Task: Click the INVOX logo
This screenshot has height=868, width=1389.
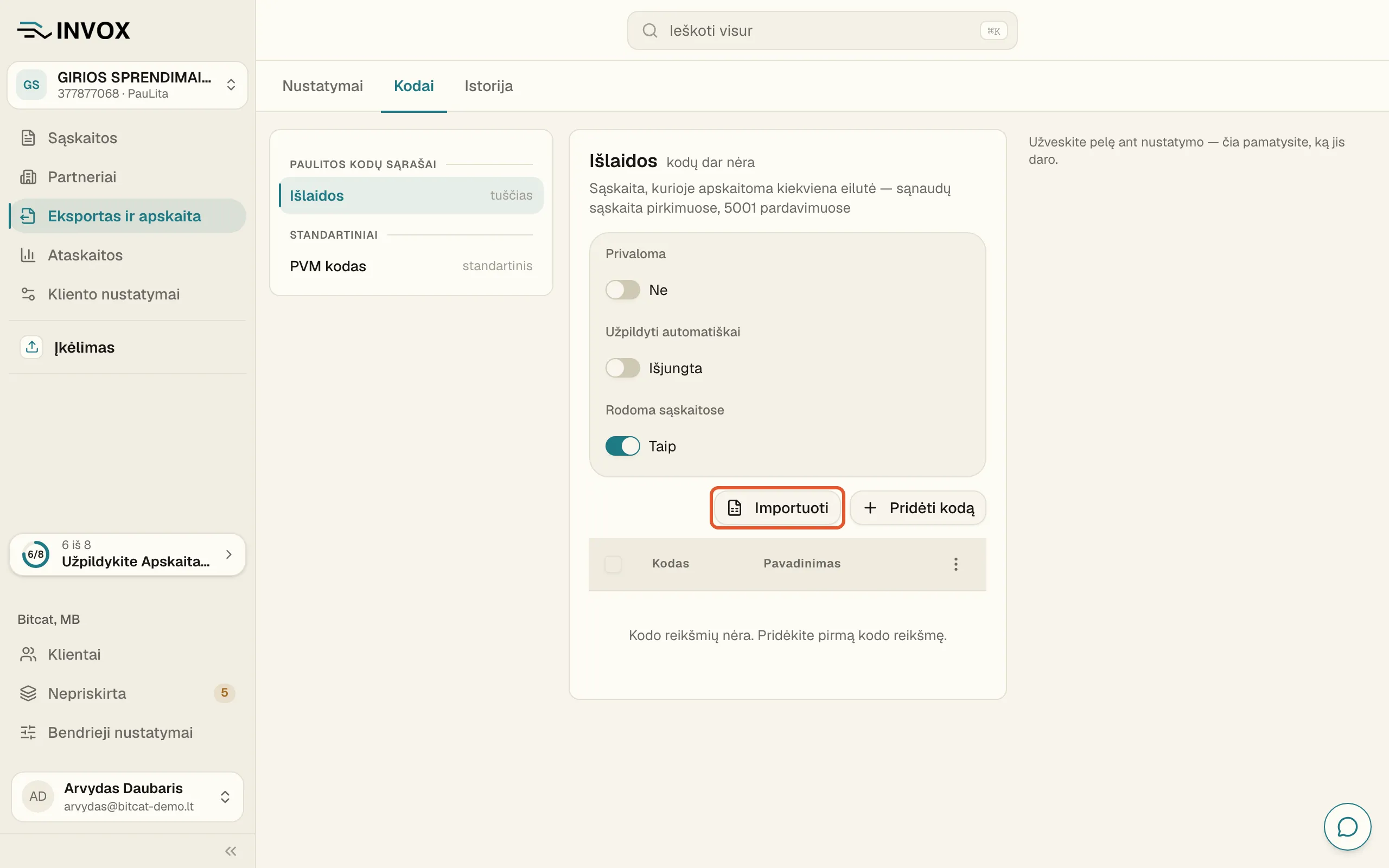Action: point(73,30)
